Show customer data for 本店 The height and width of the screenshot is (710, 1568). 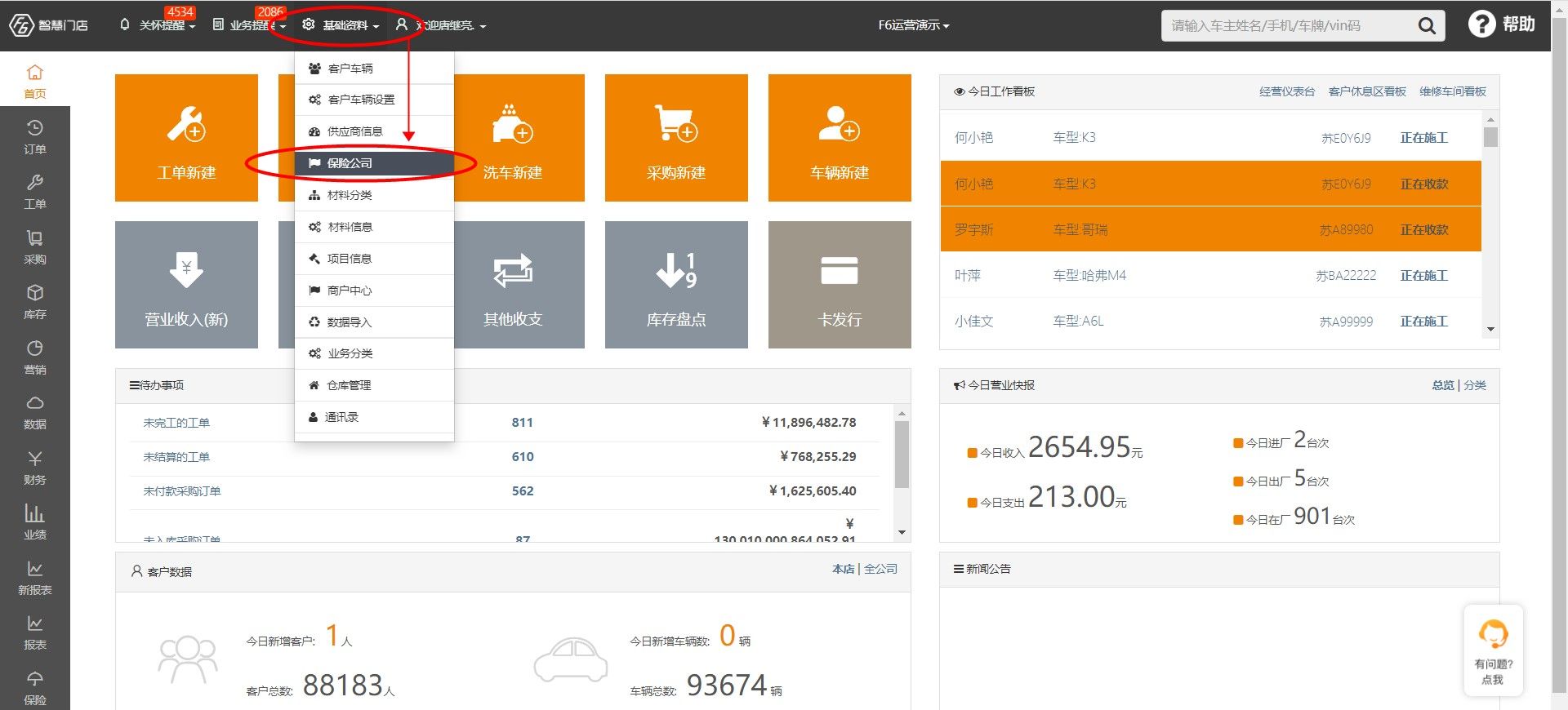(844, 569)
